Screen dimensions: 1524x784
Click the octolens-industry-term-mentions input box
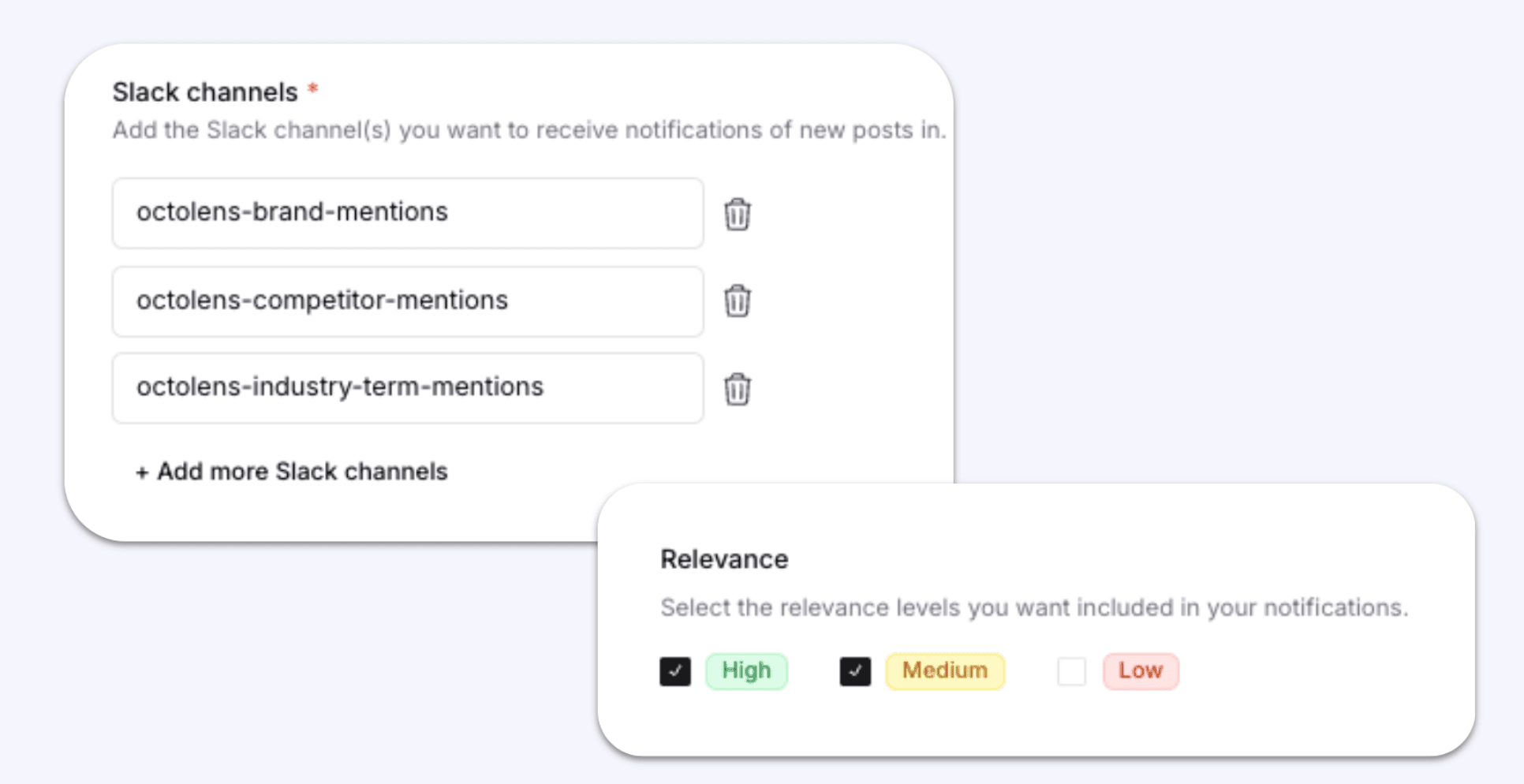coord(407,388)
